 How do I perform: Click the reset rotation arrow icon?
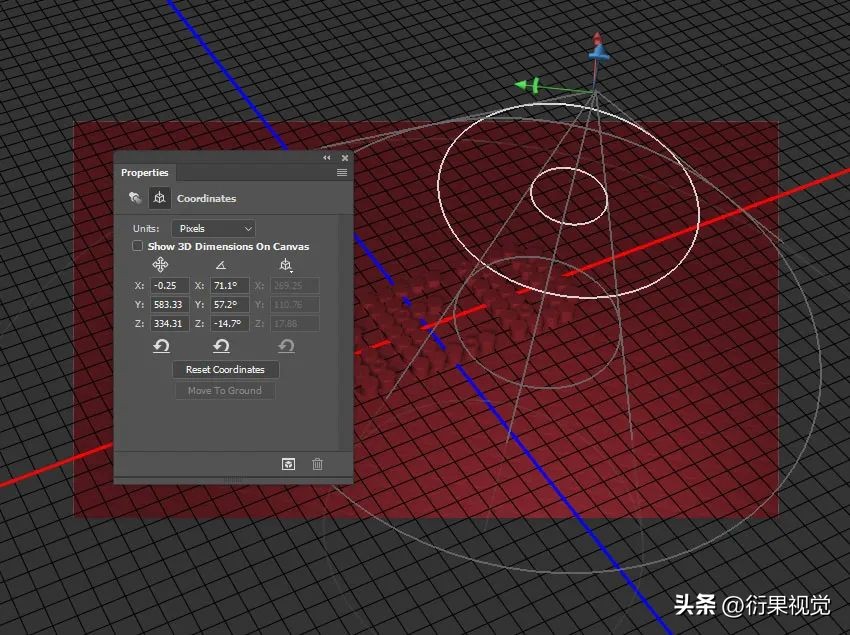[222, 346]
